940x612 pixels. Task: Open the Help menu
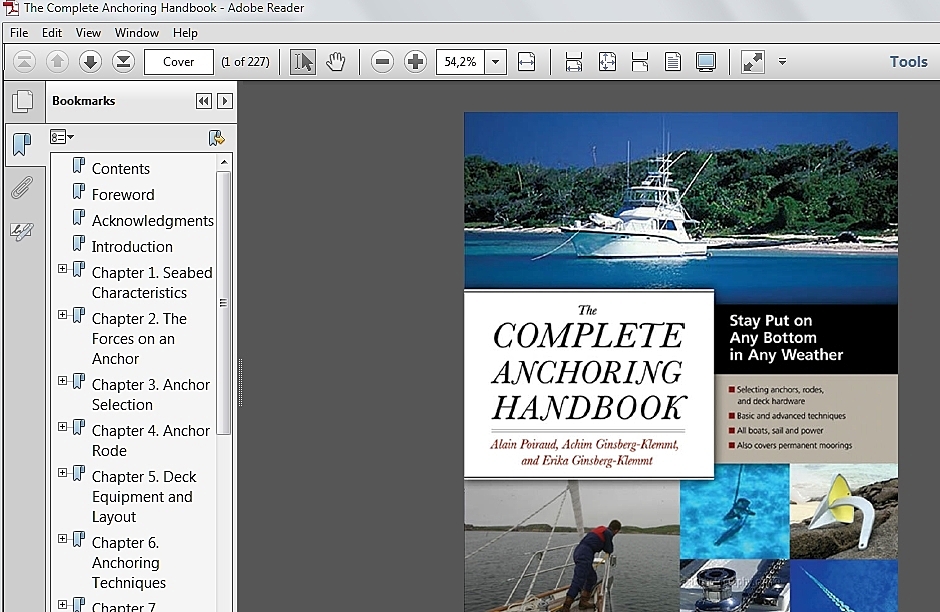click(185, 33)
